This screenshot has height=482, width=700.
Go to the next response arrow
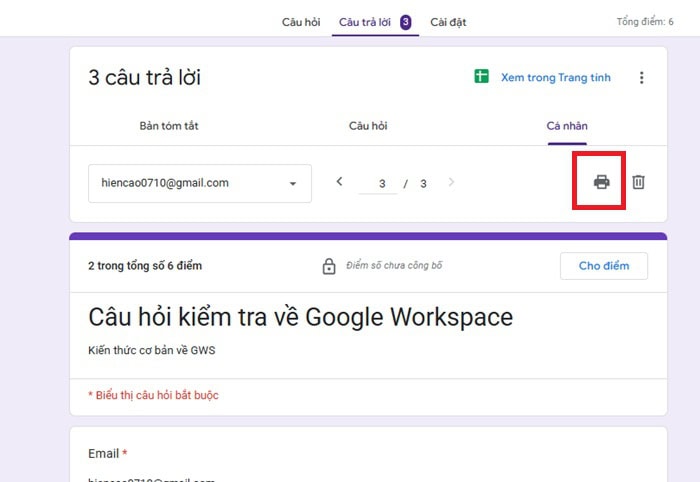(x=451, y=182)
